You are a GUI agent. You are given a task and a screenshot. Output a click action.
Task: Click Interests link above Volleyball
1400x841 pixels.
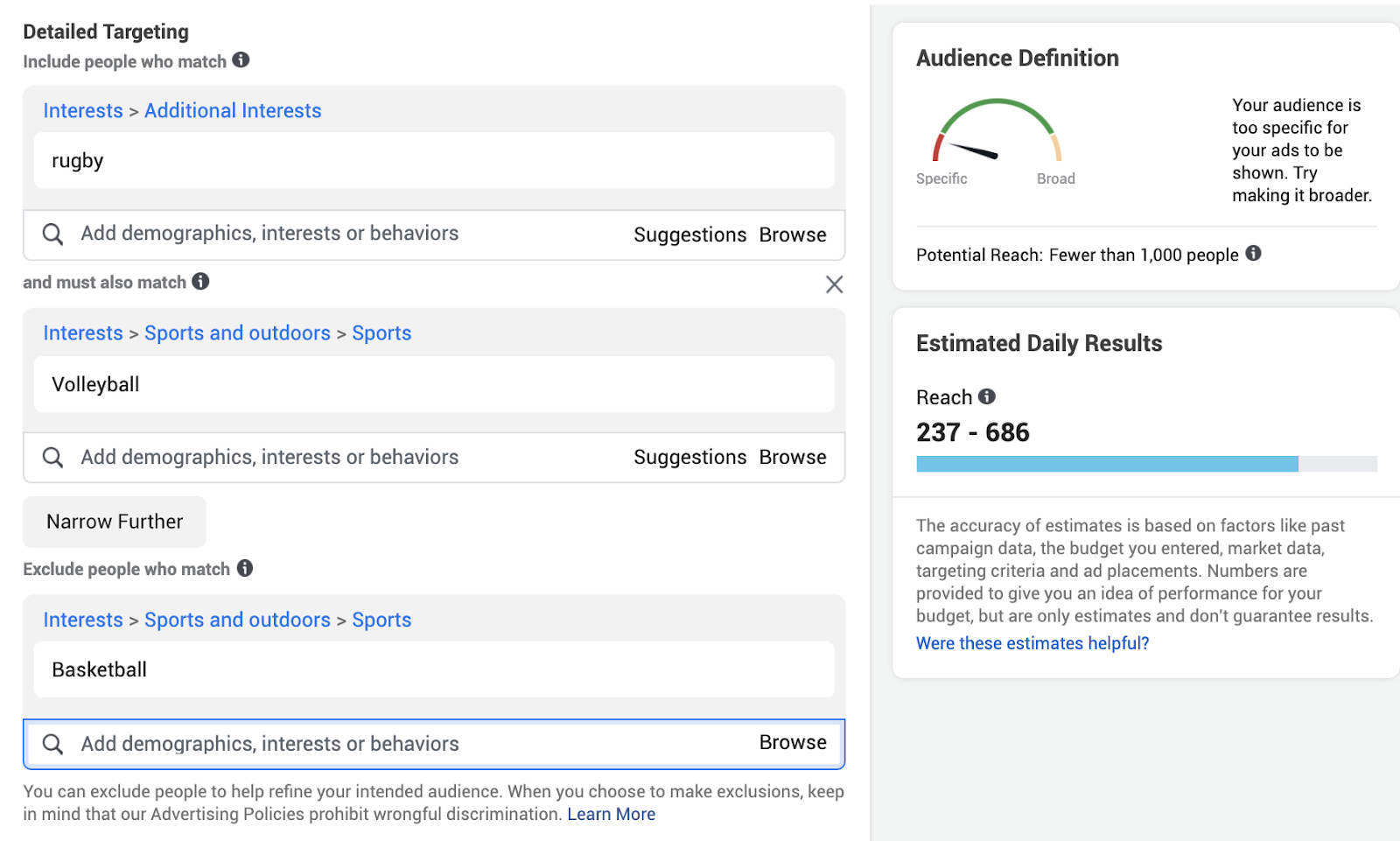click(x=83, y=333)
